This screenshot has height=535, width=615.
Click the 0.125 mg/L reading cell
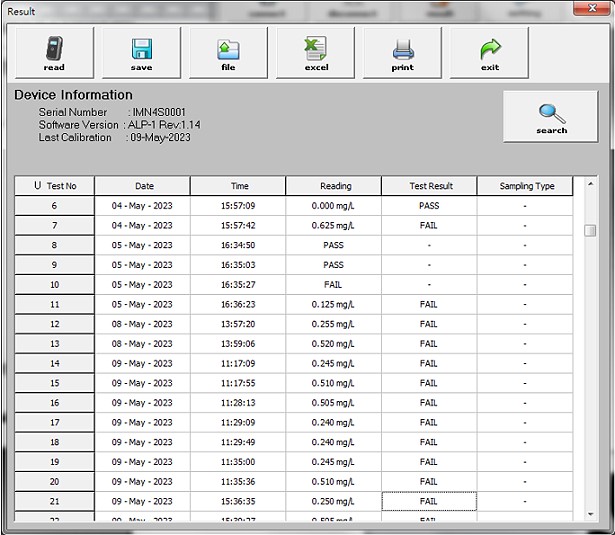coord(334,304)
